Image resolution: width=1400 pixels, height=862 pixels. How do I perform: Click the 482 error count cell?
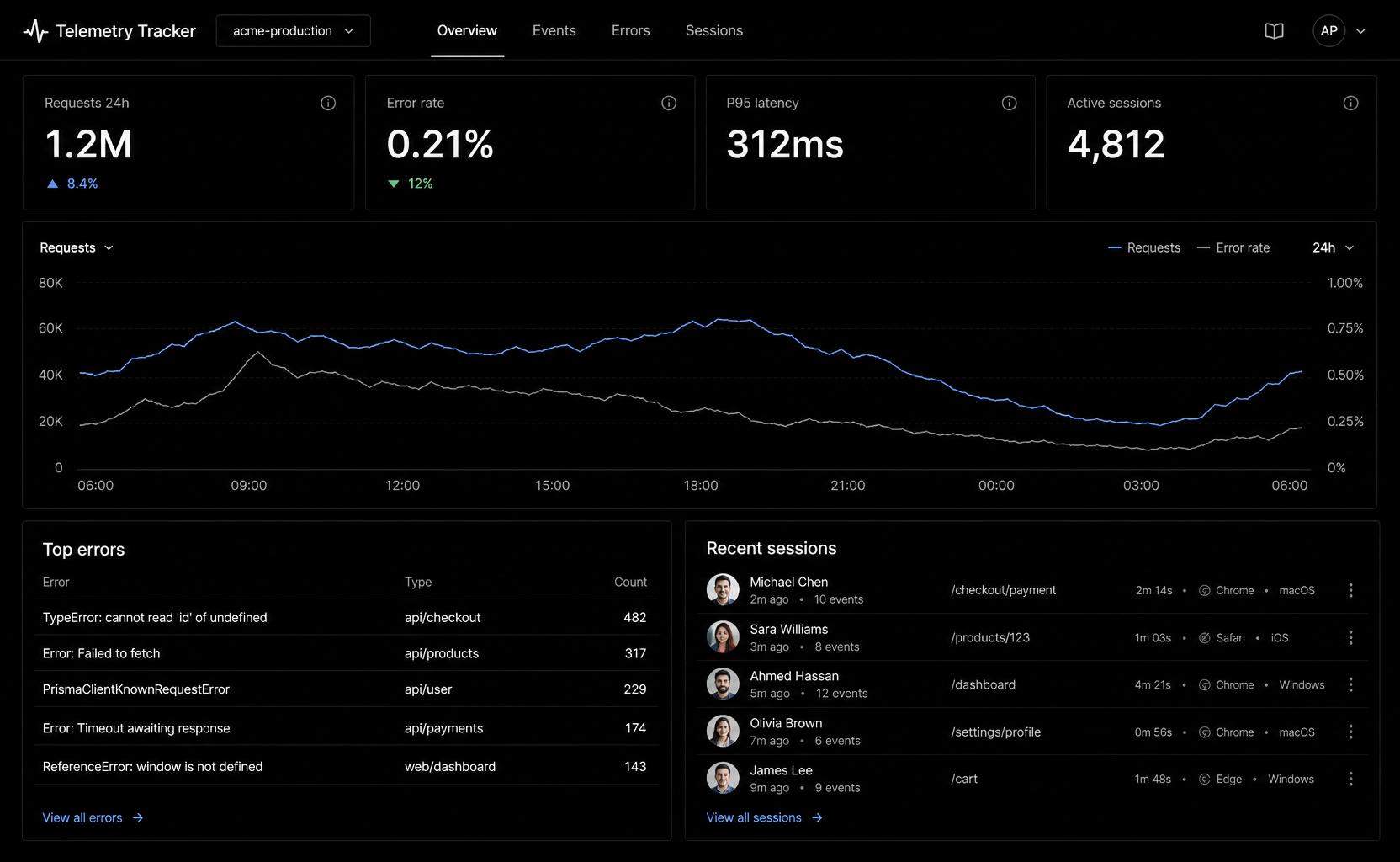pos(634,617)
